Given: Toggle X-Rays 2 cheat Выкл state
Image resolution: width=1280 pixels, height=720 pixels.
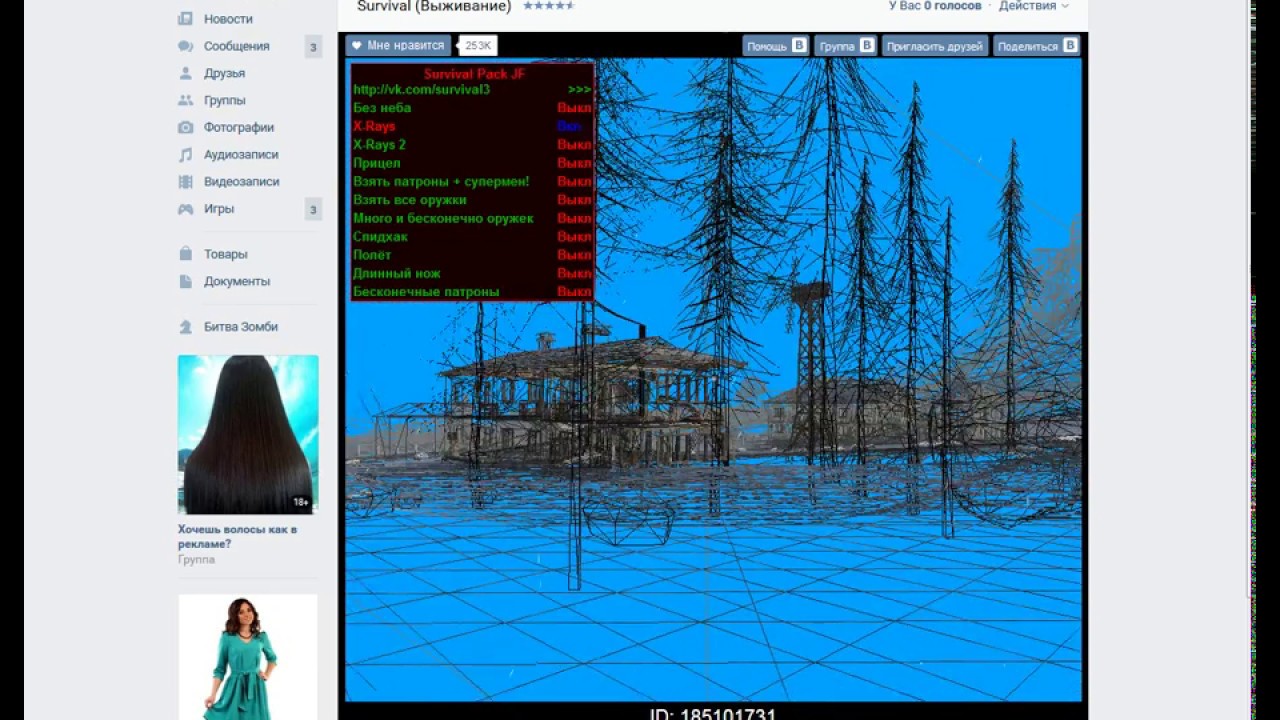Looking at the screenshot, I should [574, 145].
